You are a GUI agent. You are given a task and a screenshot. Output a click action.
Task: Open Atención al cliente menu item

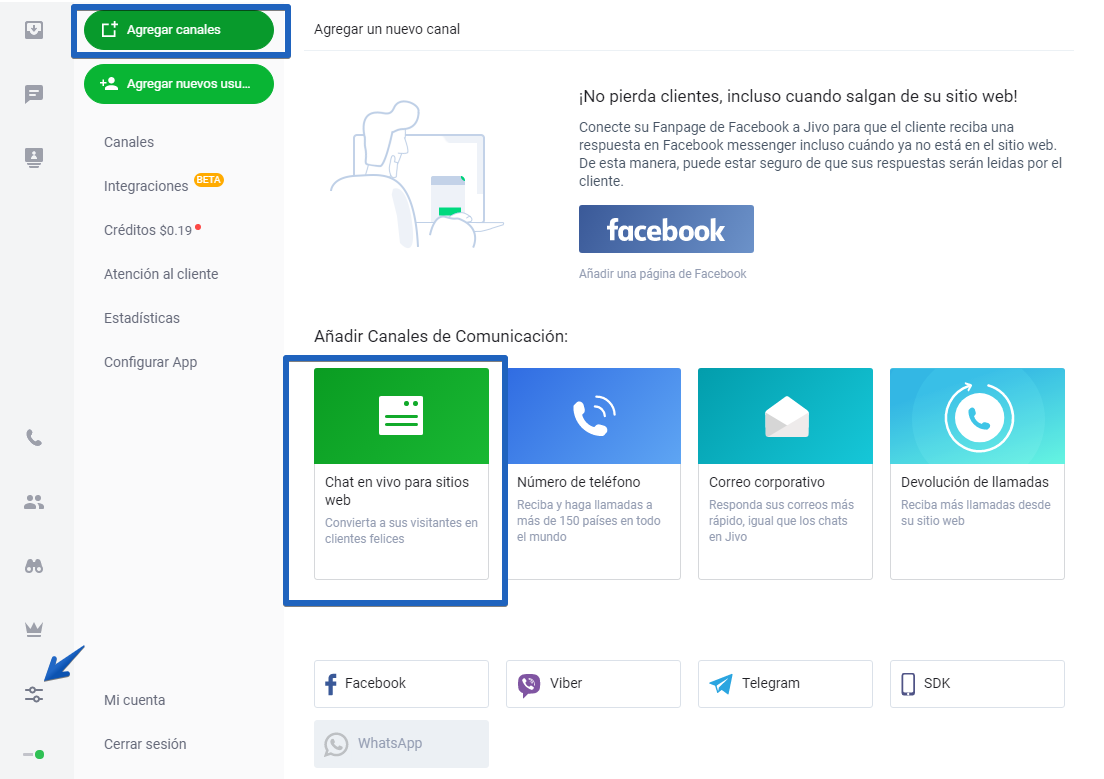161,274
